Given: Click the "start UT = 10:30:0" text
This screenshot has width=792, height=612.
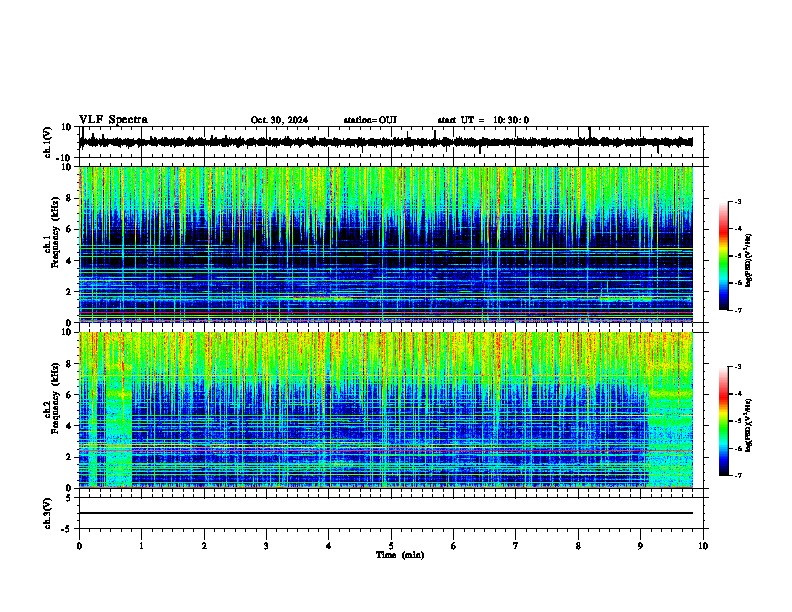Looking at the screenshot, I should coord(483,120).
